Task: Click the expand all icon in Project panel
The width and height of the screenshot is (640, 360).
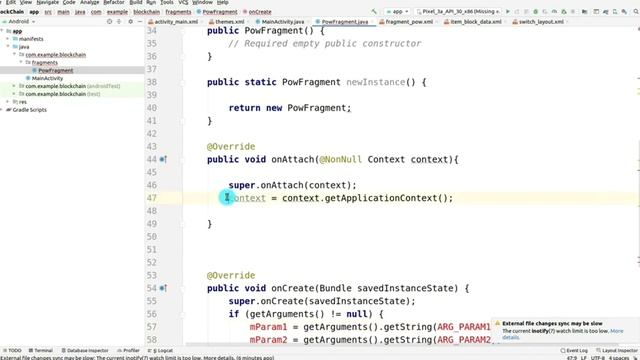Action: click(x=119, y=22)
